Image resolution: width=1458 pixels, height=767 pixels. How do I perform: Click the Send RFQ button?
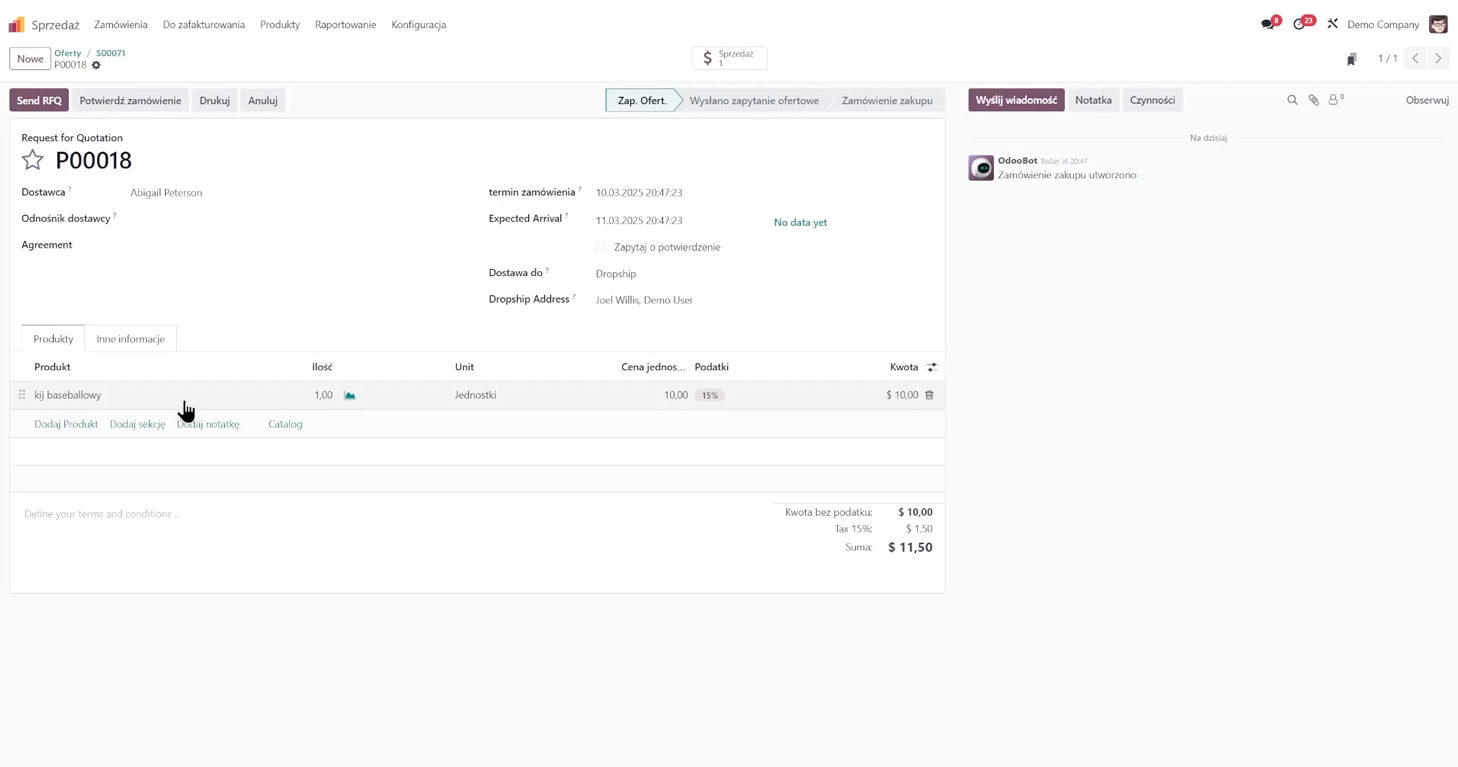pos(39,100)
